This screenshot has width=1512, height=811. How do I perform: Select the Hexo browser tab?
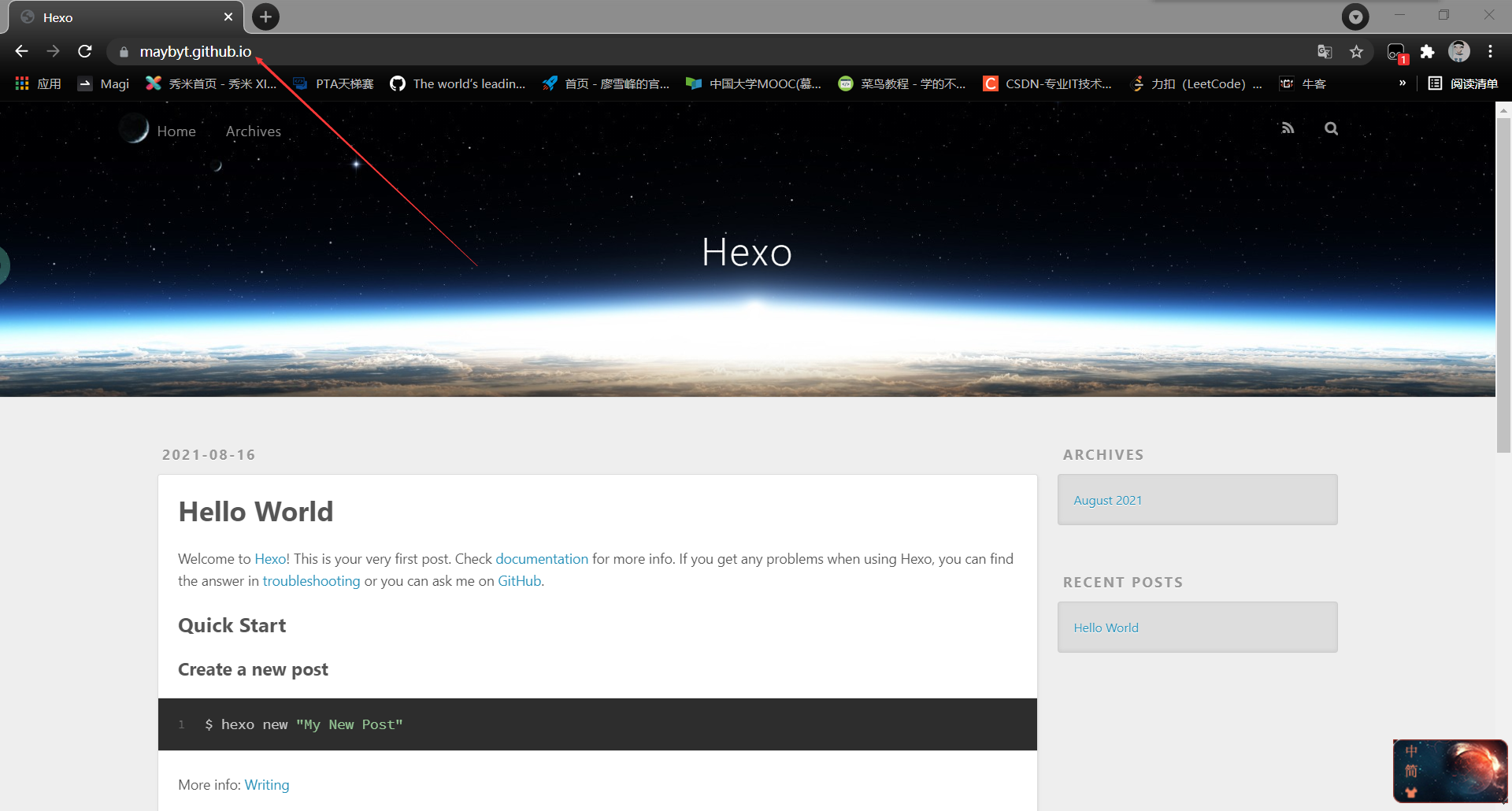click(126, 17)
